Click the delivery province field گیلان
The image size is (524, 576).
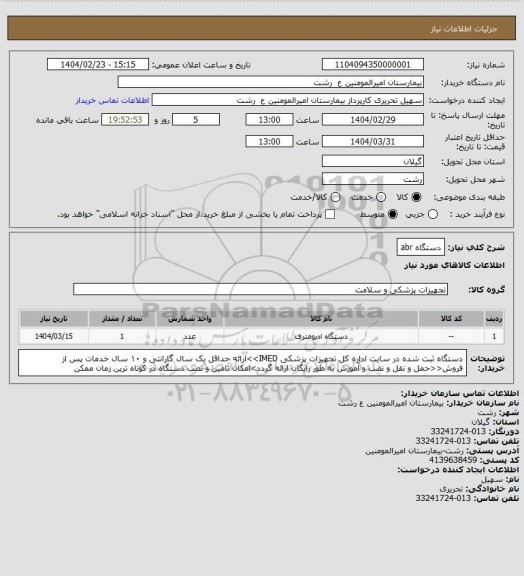(373, 161)
